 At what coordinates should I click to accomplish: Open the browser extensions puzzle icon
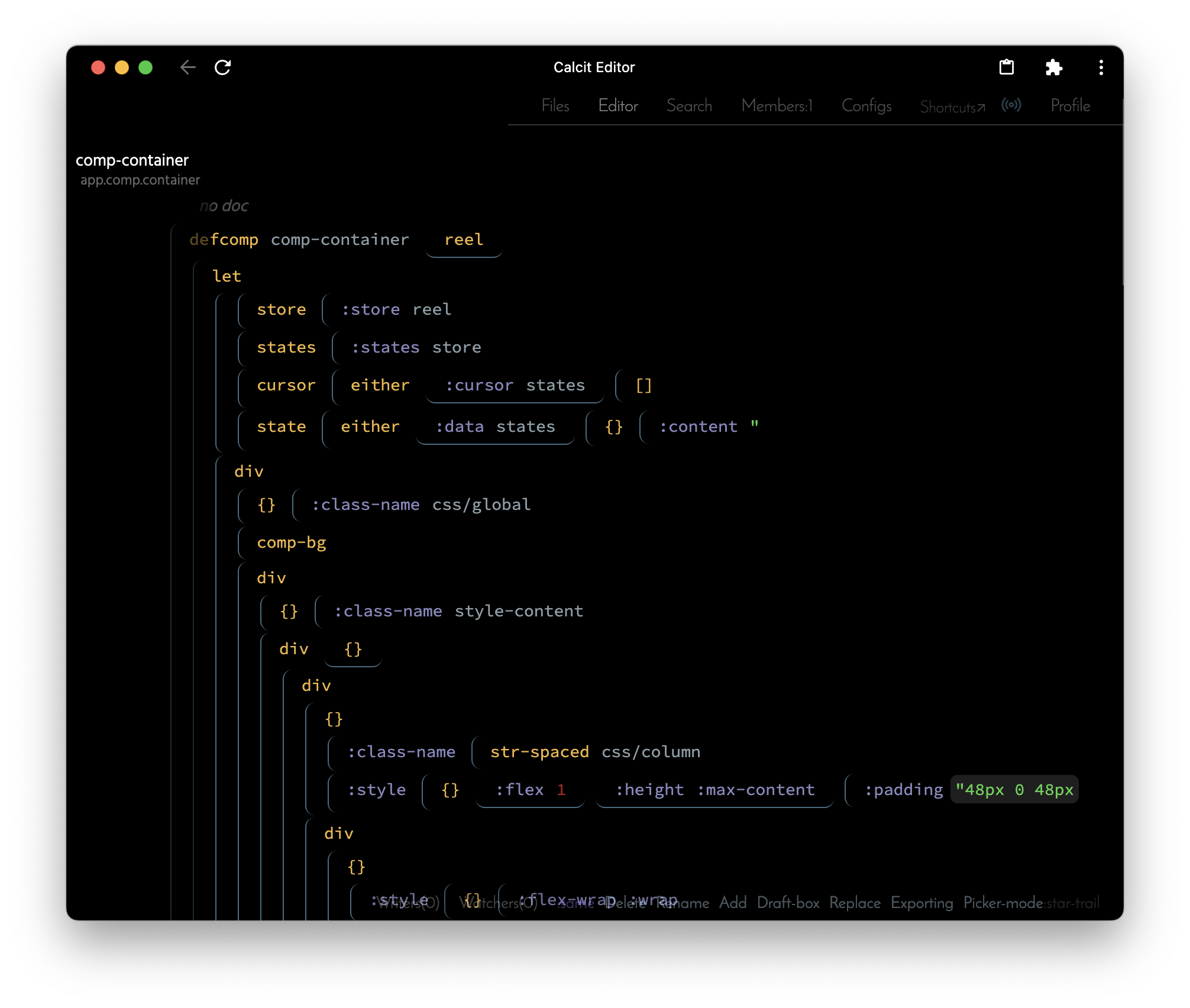pos(1055,67)
